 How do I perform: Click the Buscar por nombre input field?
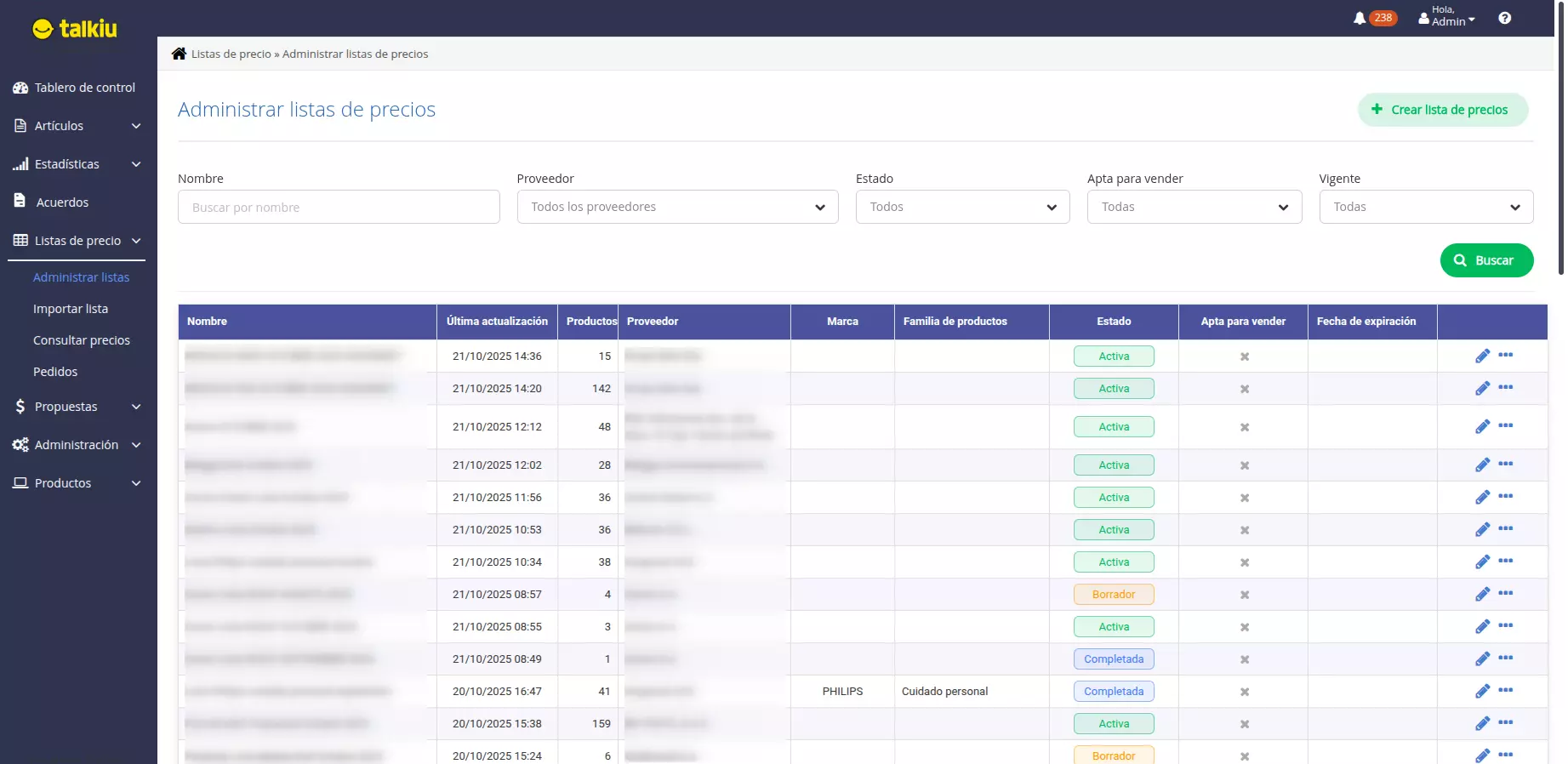pyautogui.click(x=339, y=207)
